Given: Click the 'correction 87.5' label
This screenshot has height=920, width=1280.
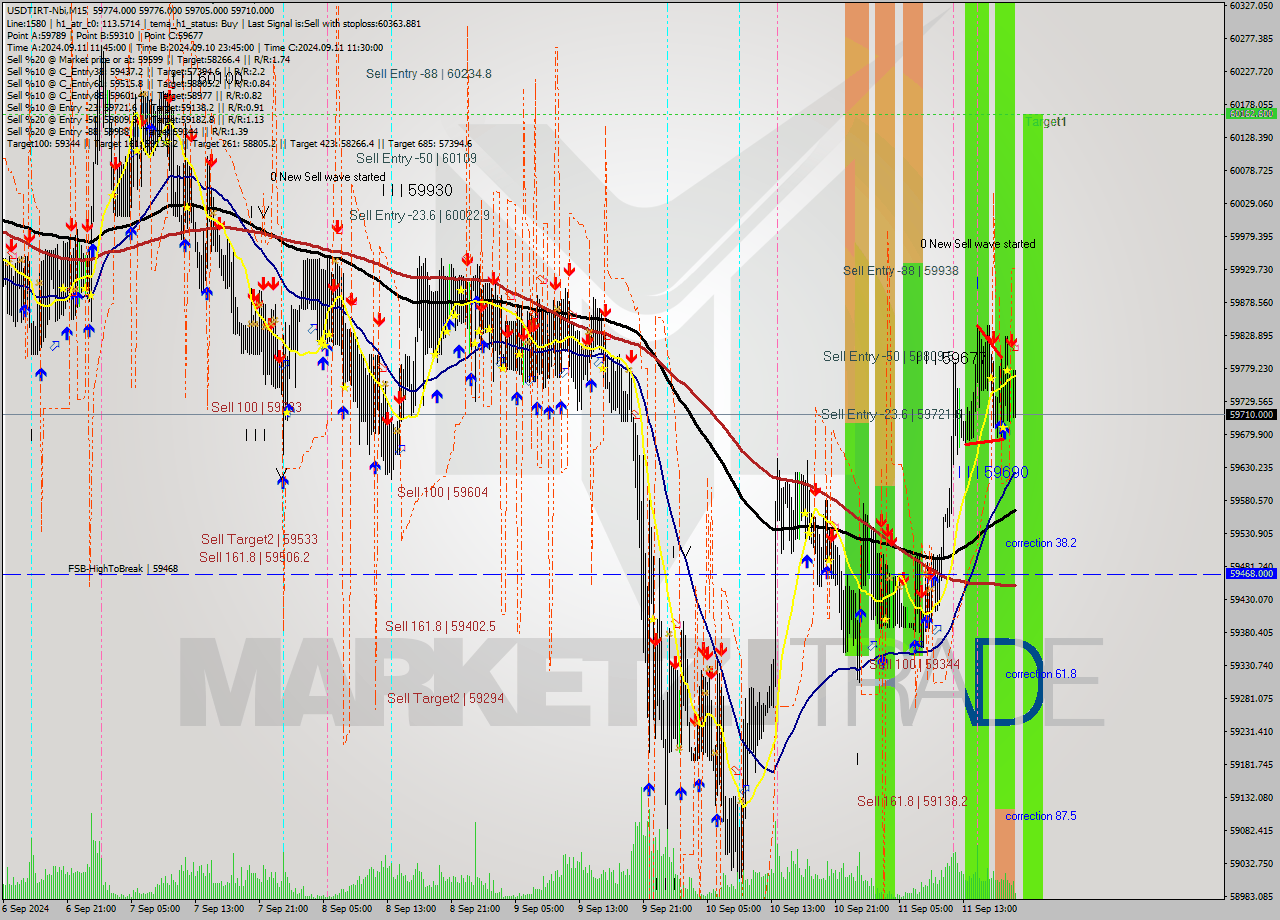Looking at the screenshot, I should coord(1041,816).
